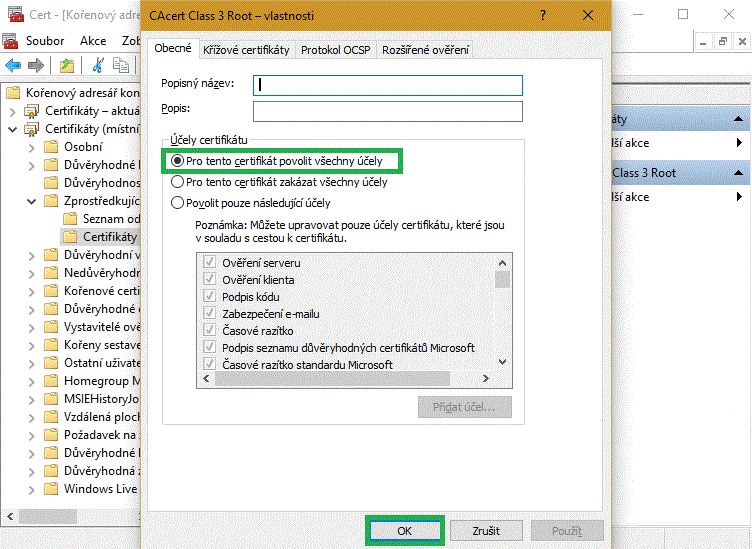
Task: Click the Copy toolbar icon
Action: point(121,66)
